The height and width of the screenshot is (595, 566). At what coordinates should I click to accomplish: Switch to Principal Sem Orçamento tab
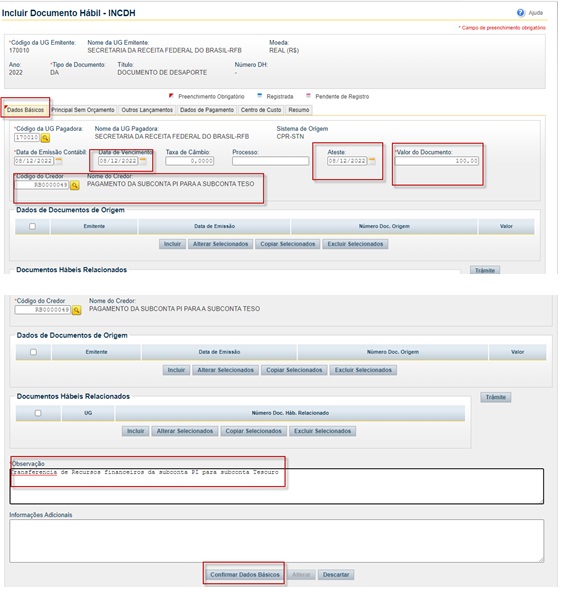83,110
